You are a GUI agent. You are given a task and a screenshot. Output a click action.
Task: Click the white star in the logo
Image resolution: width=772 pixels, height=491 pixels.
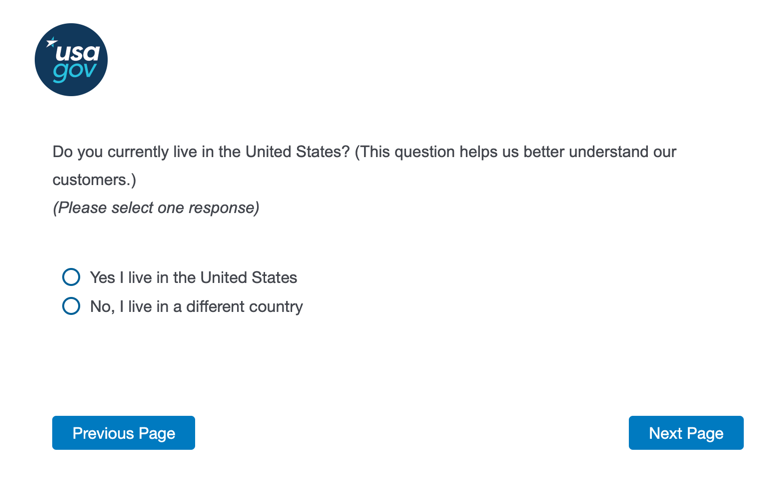[x=52, y=42]
